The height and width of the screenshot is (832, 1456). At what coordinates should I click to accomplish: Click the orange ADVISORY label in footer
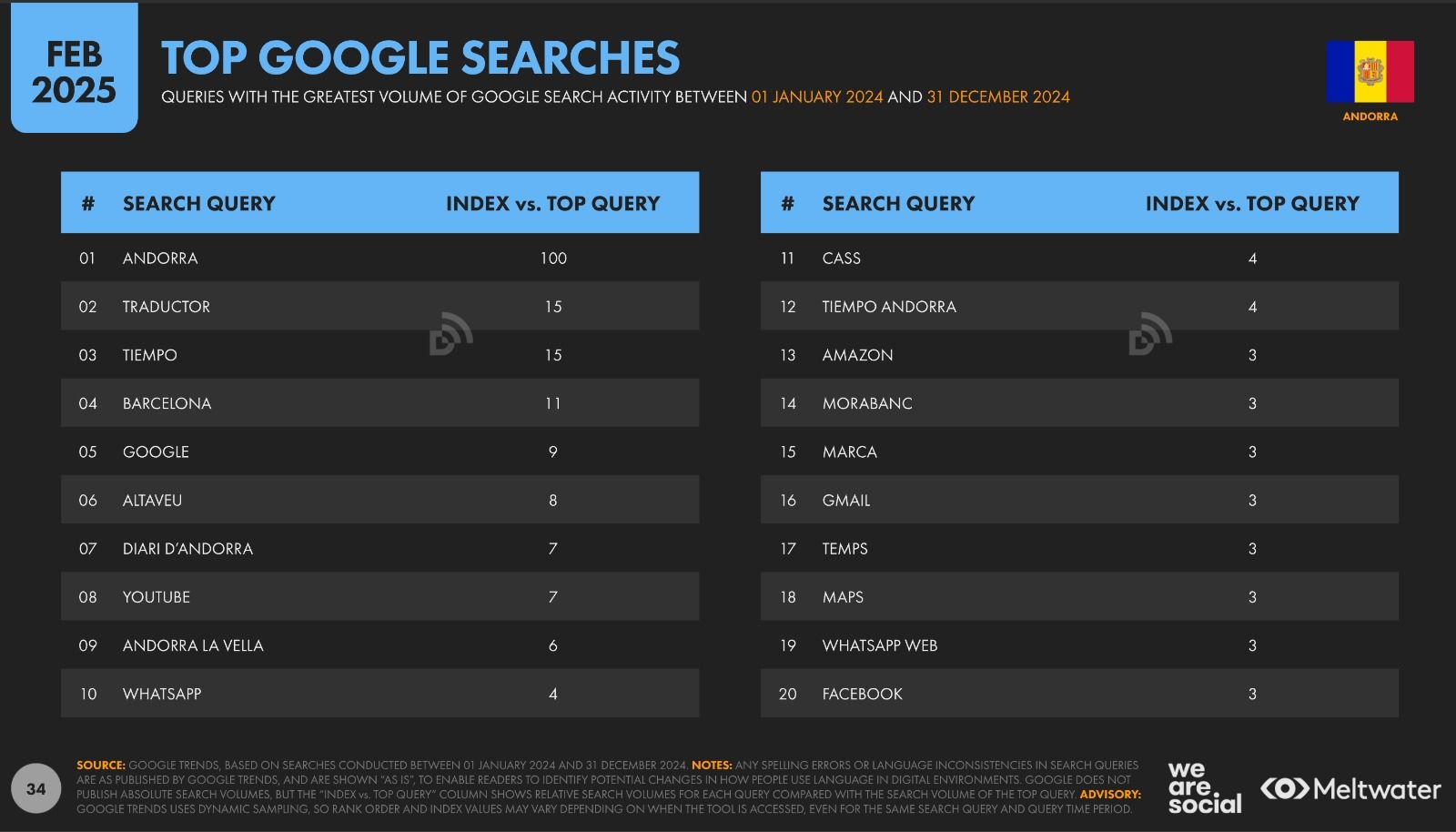tap(1110, 795)
